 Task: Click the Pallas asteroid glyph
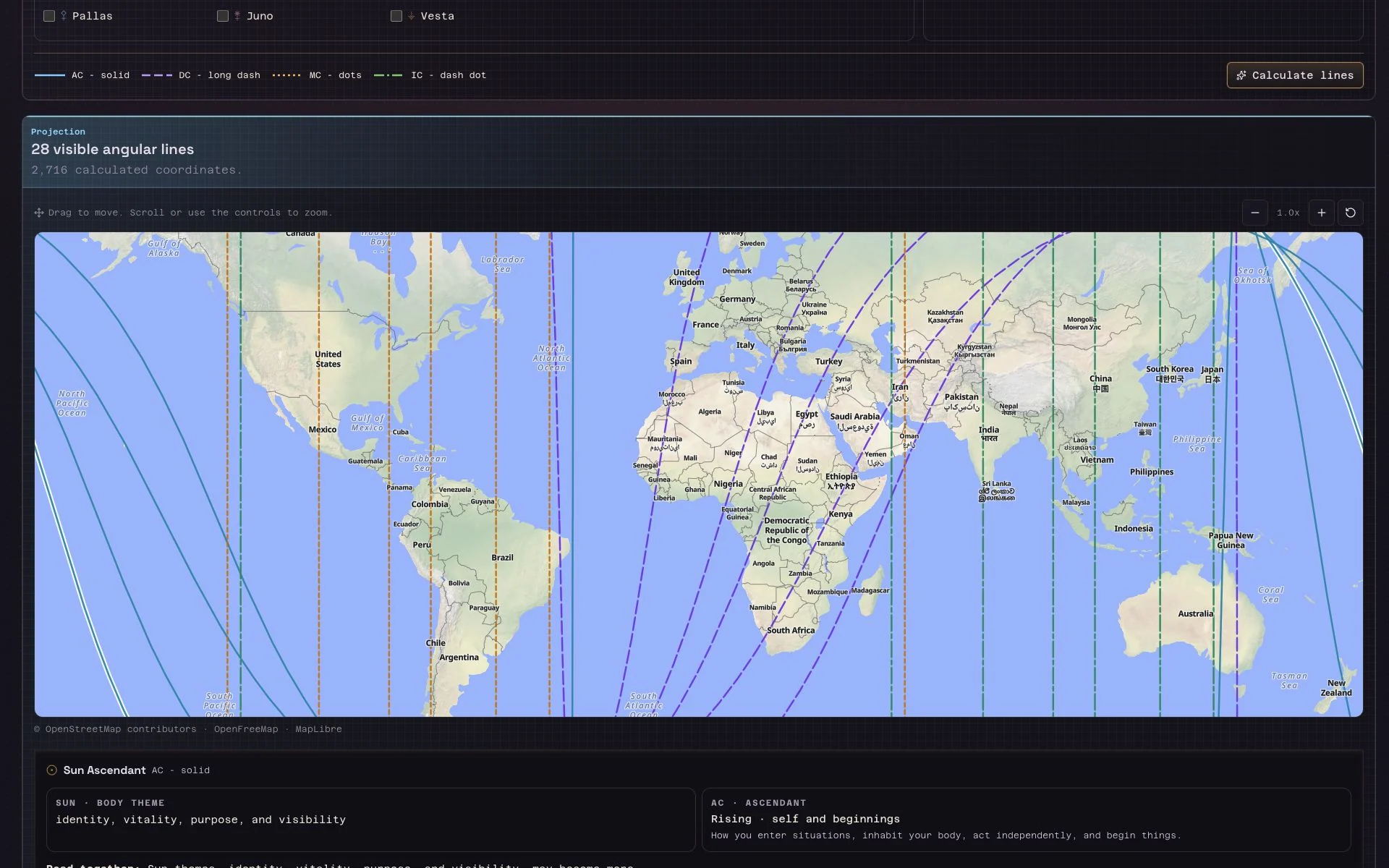coord(64,16)
